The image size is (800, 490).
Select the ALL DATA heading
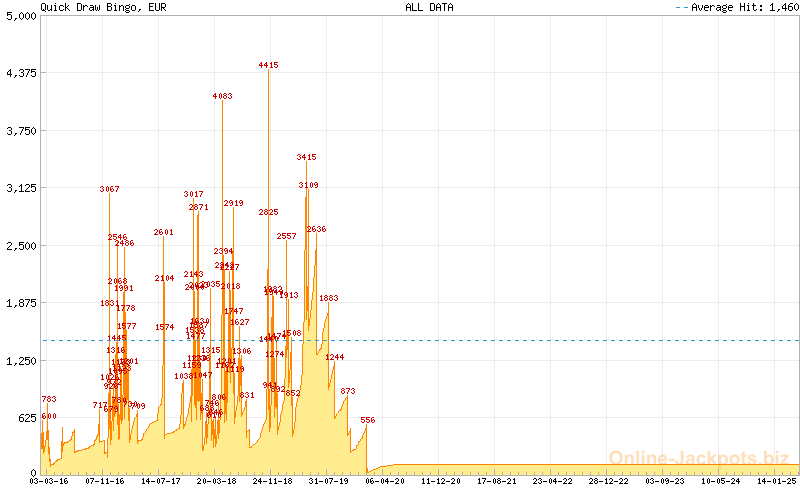(x=429, y=7)
